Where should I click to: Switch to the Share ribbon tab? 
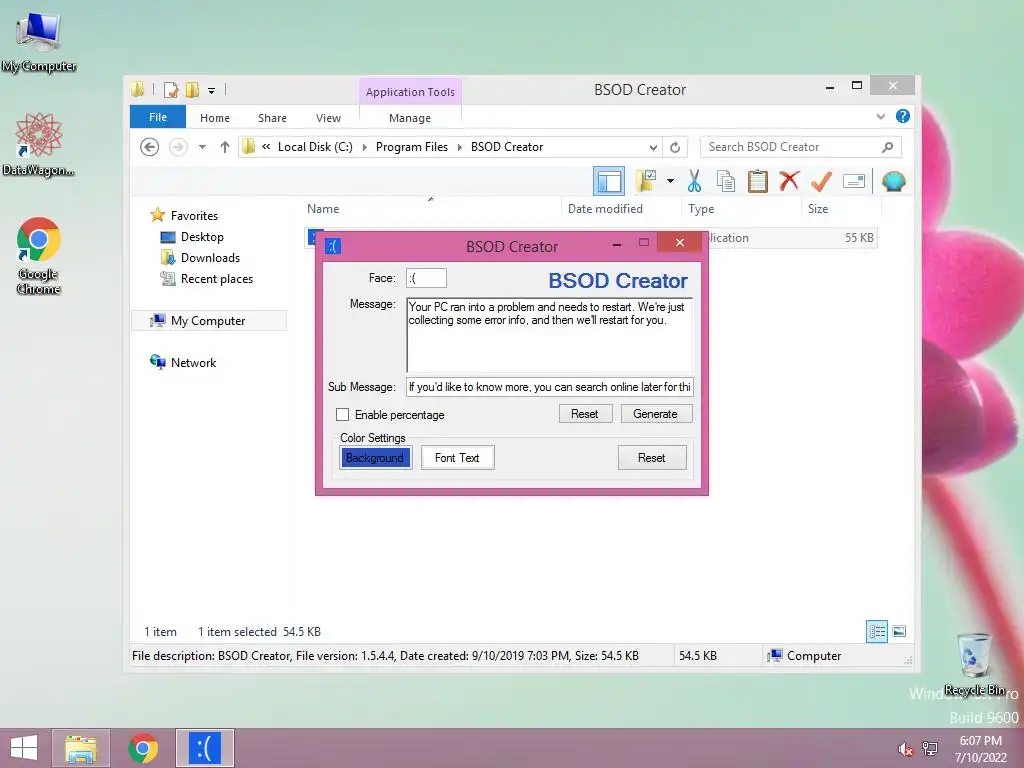point(272,118)
